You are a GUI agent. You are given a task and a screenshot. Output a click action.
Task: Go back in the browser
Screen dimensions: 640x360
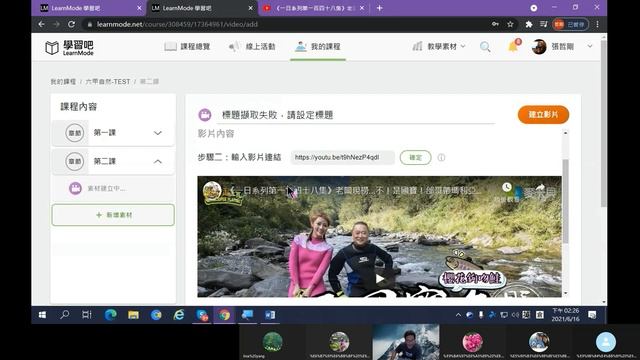click(41, 24)
